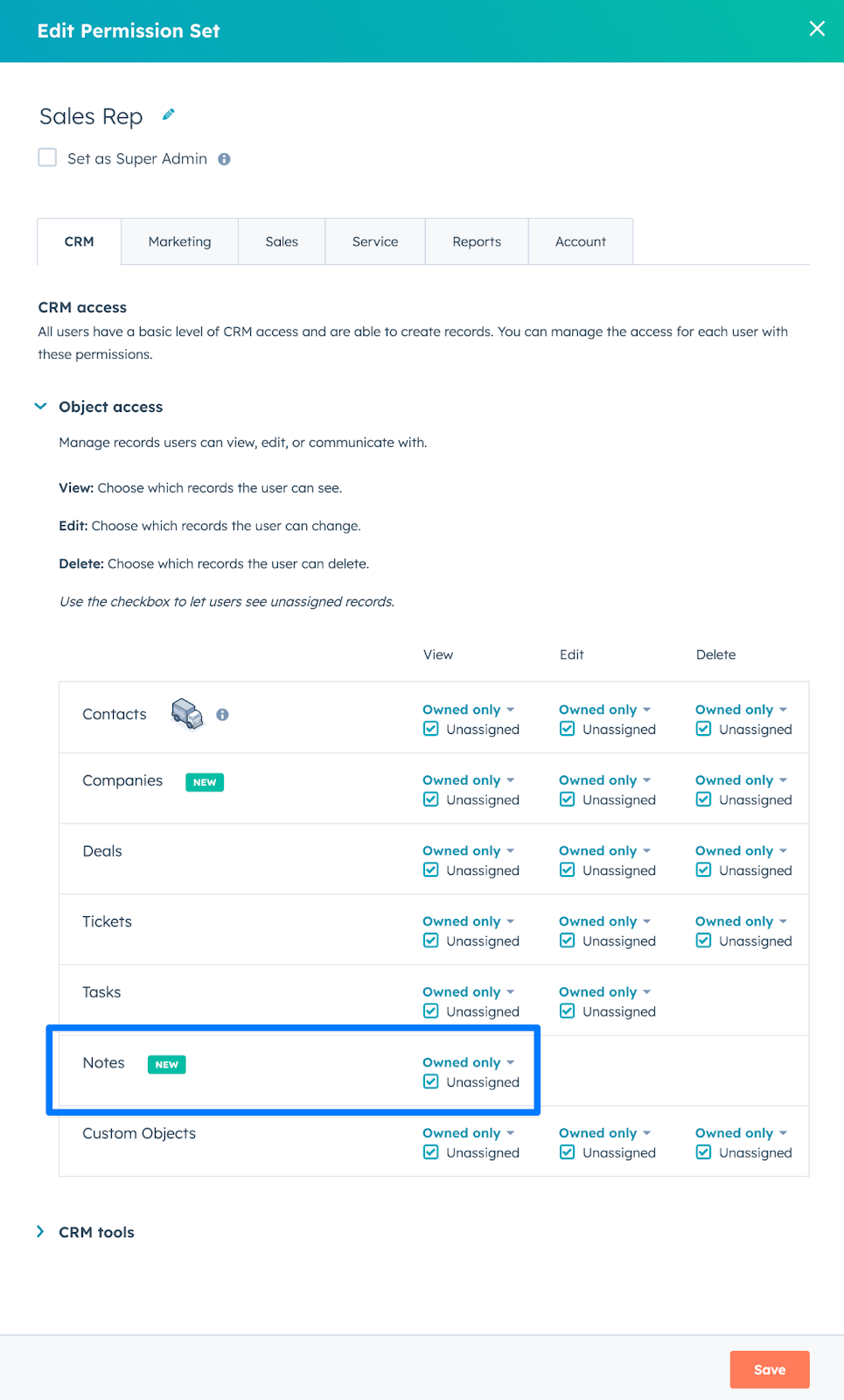Screen dimensions: 844x1400
Task: Open Companies View Owned only dropdown
Action: [469, 780]
